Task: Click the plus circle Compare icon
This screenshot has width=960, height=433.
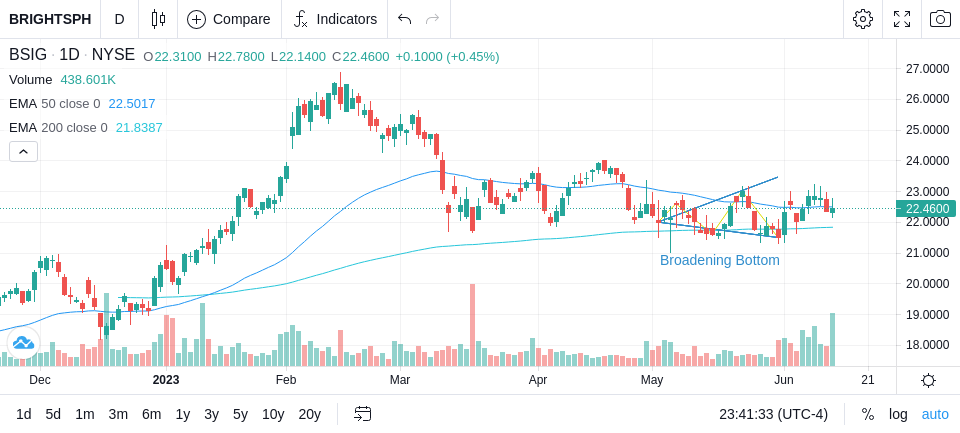Action: coord(196,19)
